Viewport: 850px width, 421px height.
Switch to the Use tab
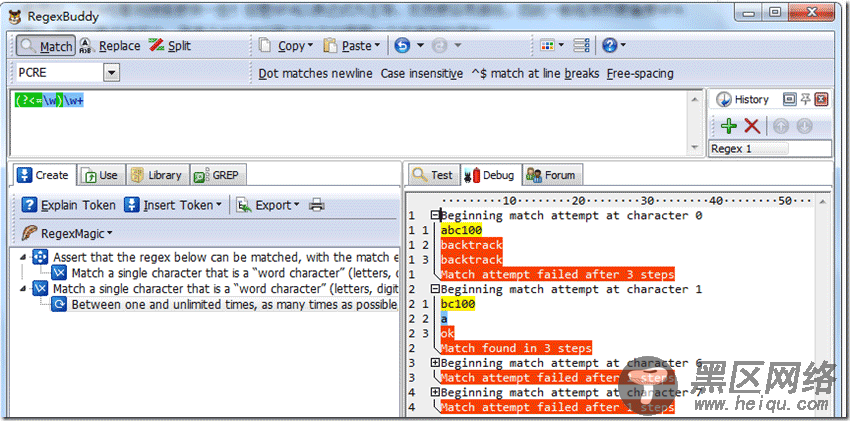100,175
